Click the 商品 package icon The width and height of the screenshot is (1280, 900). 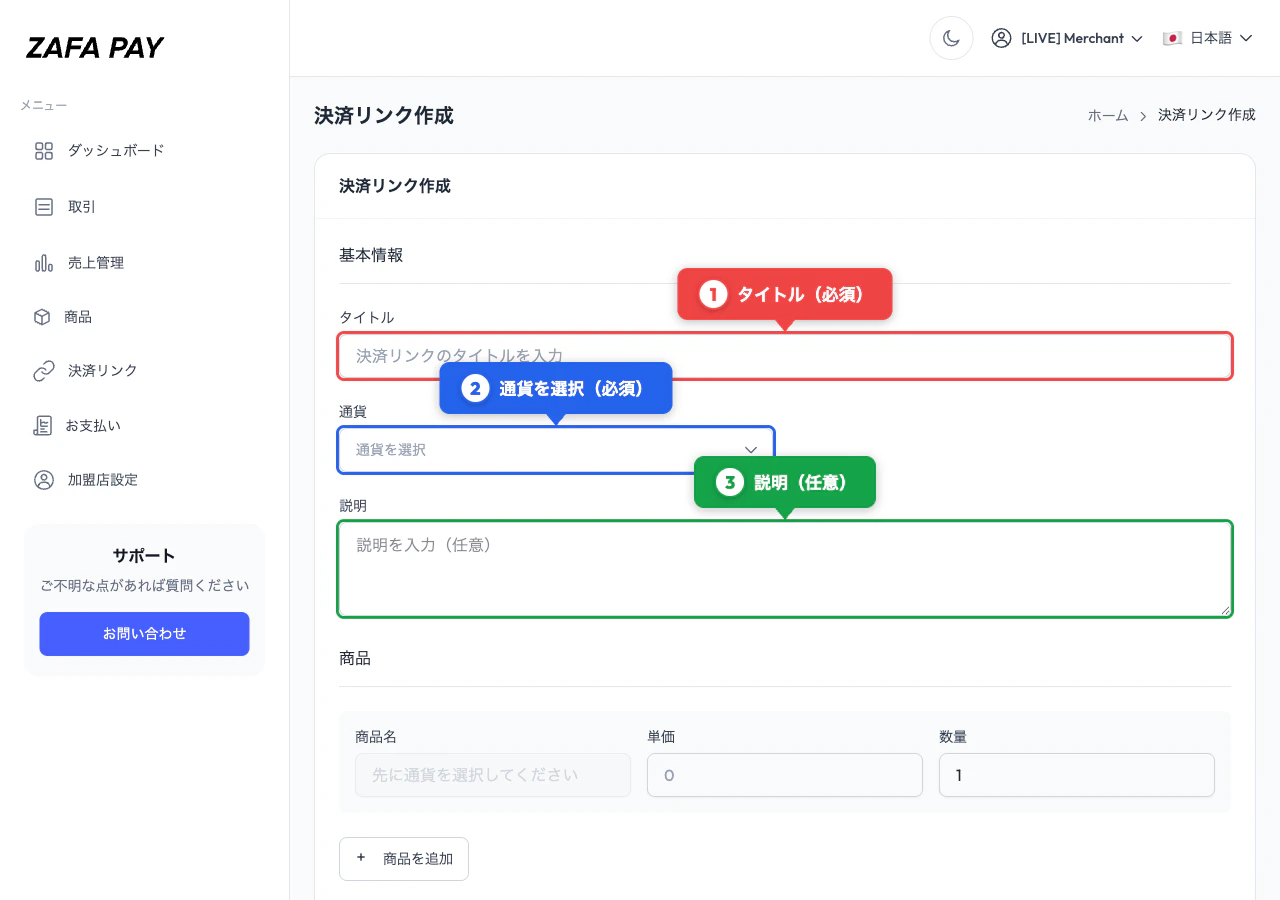(43, 317)
